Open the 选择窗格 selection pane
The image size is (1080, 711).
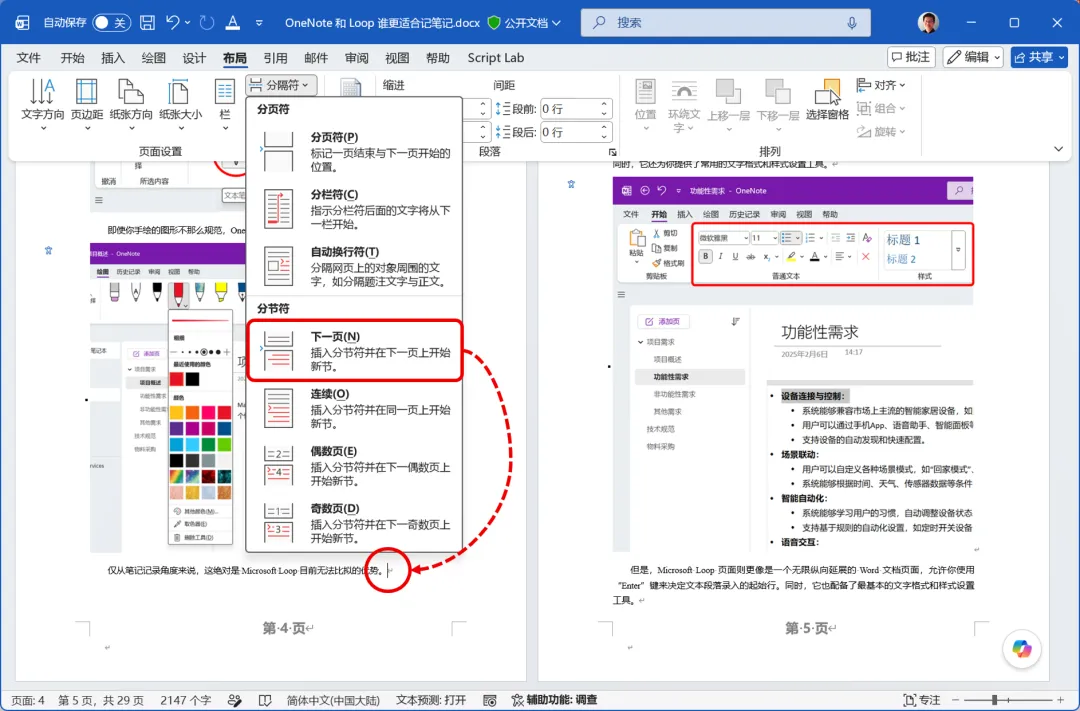click(827, 101)
